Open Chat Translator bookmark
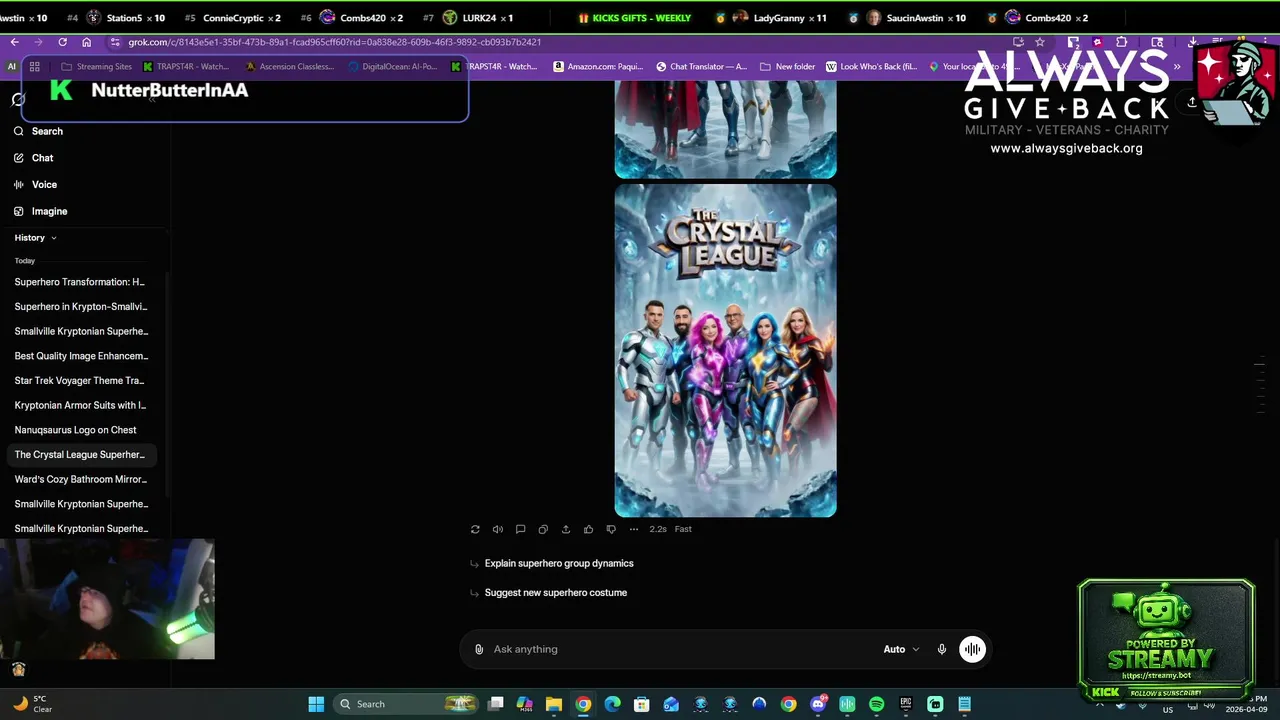The height and width of the screenshot is (720, 1280). [702, 67]
